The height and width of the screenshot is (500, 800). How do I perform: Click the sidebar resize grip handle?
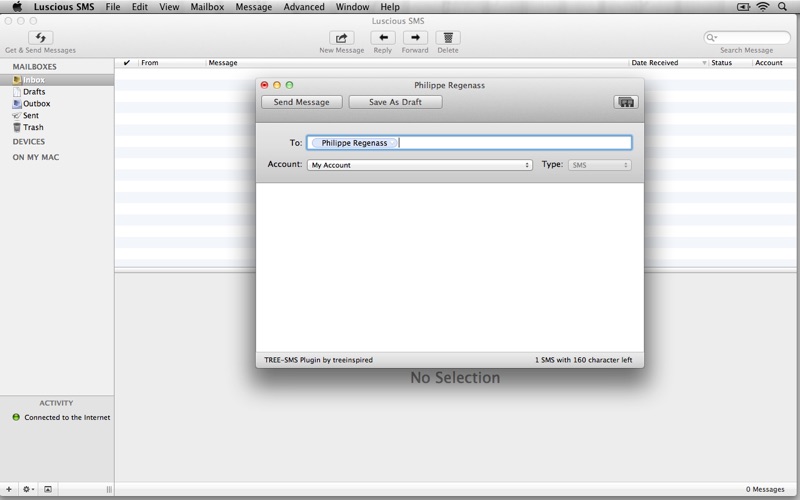tap(109, 489)
